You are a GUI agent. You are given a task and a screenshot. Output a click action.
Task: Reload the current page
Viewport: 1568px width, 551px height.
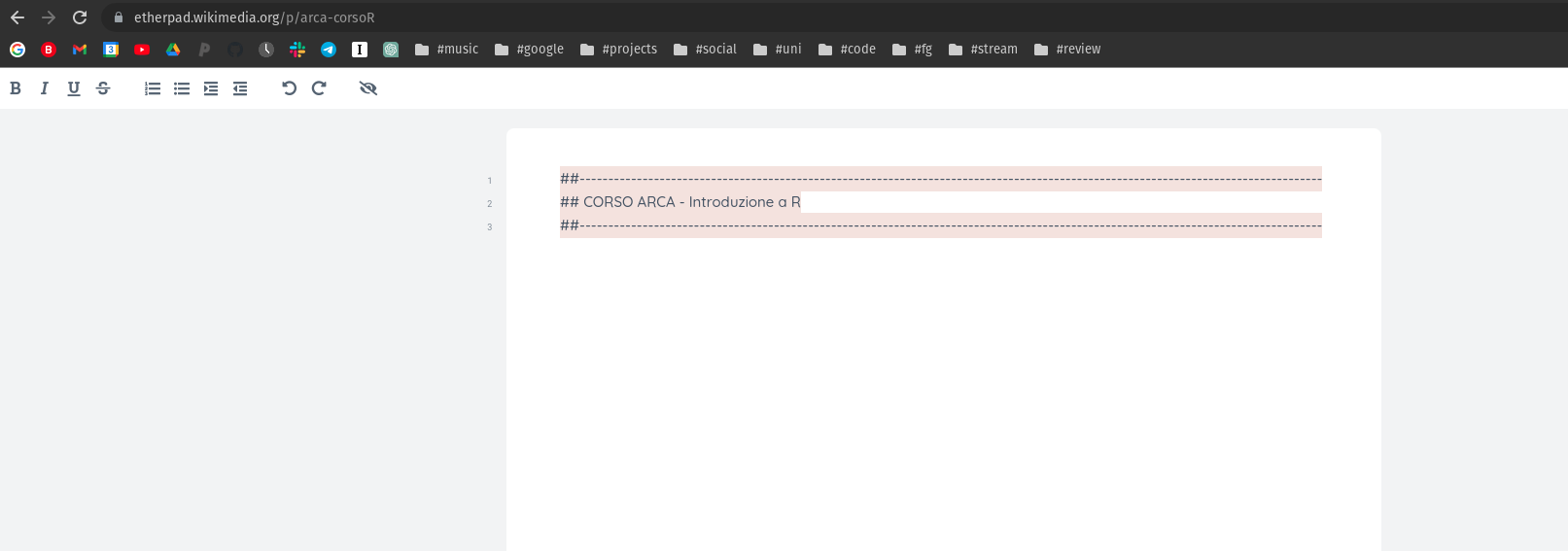tap(80, 17)
